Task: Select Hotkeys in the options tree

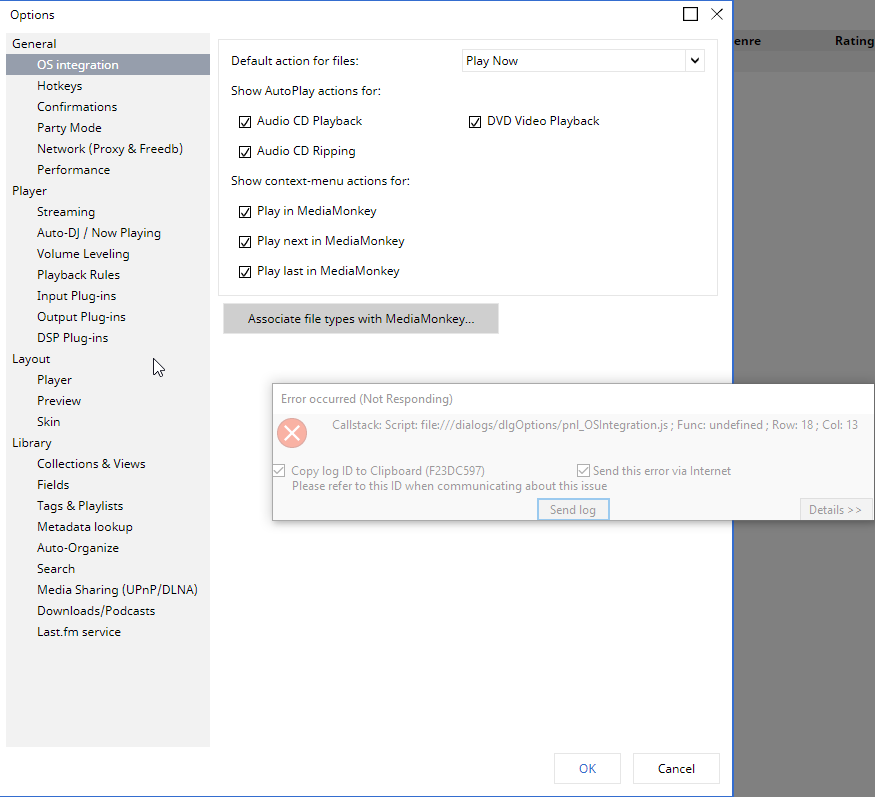Action: [x=60, y=86]
